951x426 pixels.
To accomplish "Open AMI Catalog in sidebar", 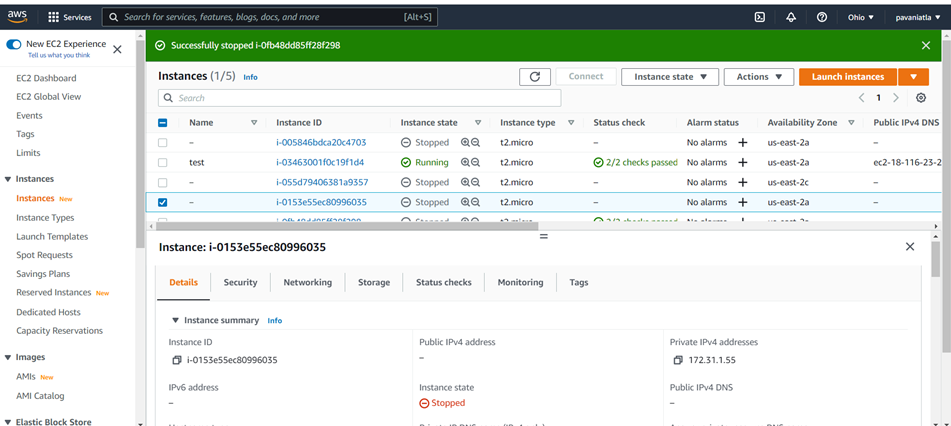I will 40,396.
